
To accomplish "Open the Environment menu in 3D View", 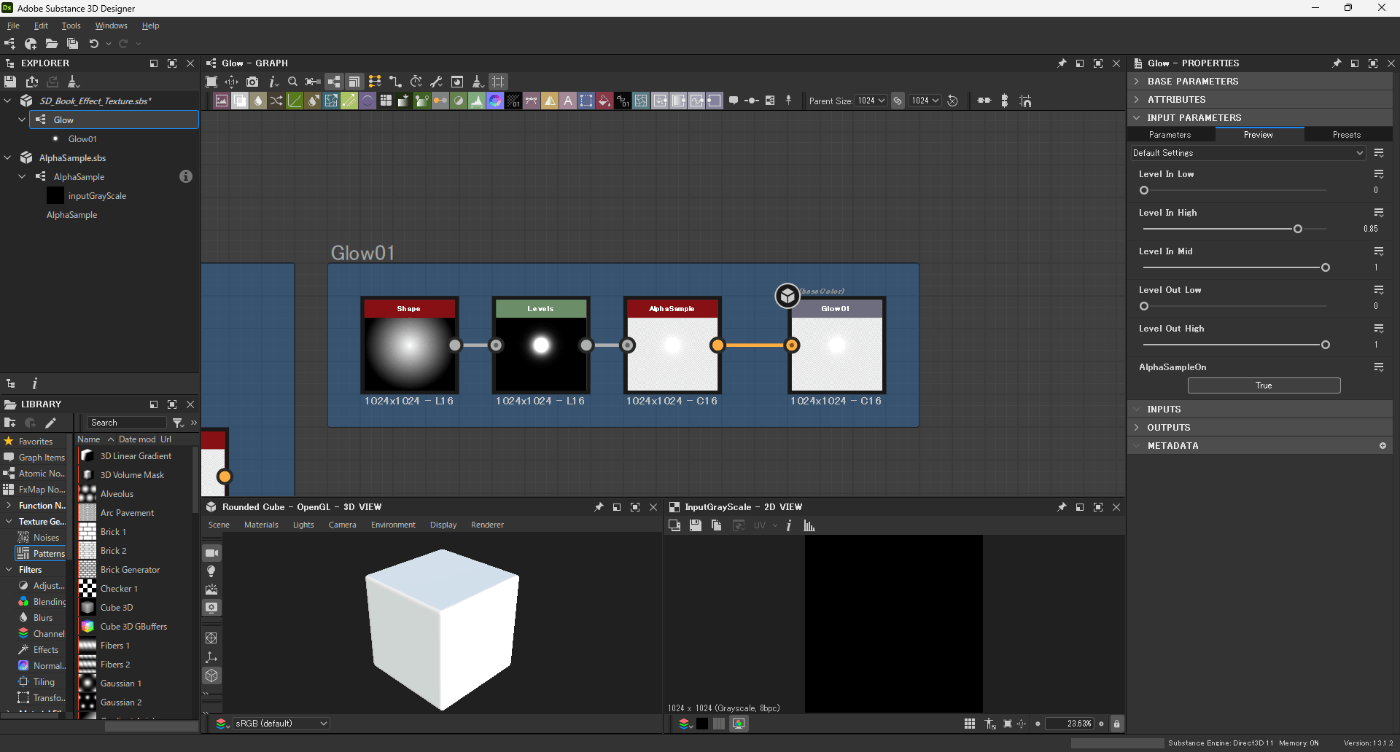I will (x=393, y=525).
